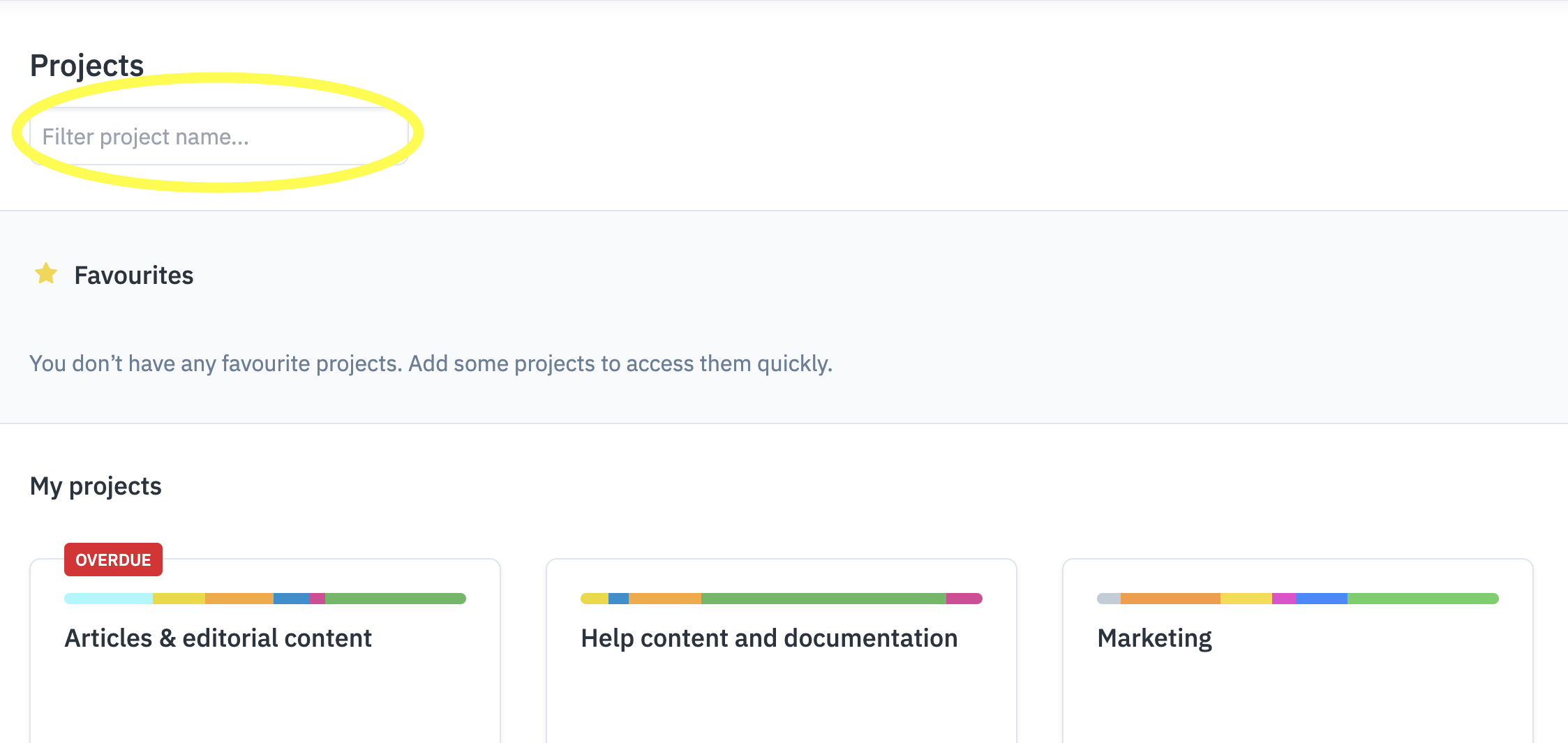Open the "Marketing" project

[x=1154, y=637]
